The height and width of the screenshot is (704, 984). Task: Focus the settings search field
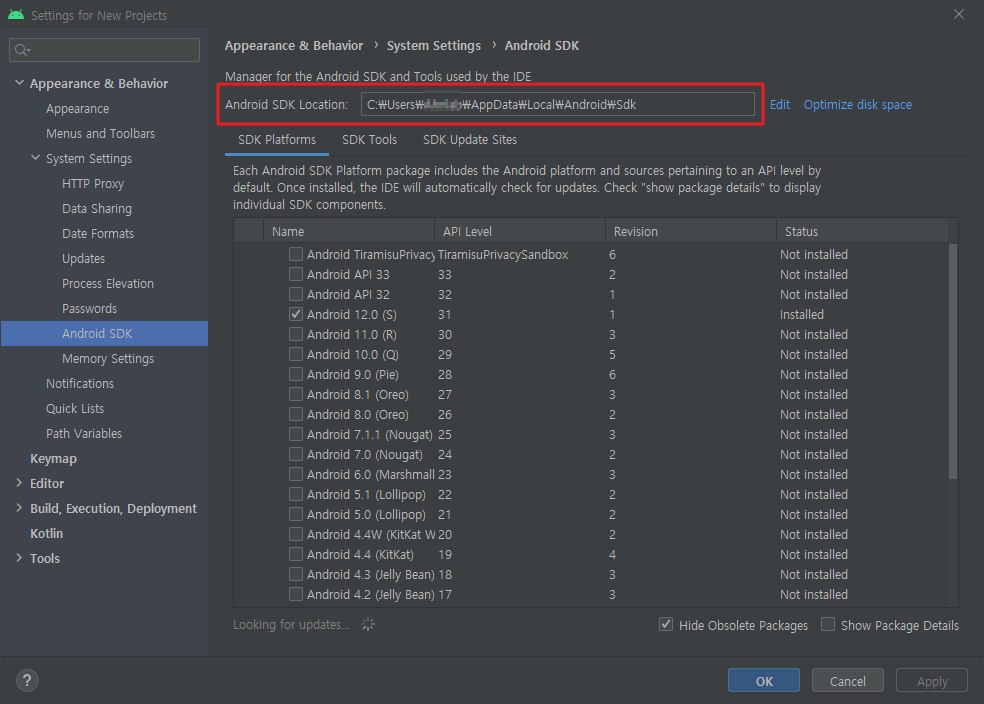[104, 50]
